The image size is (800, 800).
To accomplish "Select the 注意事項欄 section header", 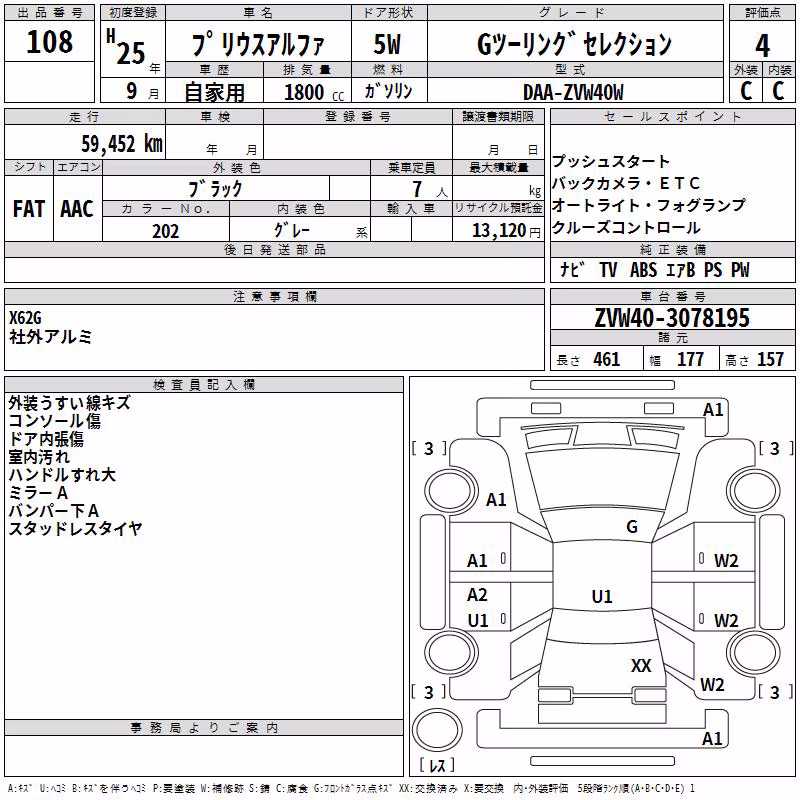I will pyautogui.click(x=274, y=296).
